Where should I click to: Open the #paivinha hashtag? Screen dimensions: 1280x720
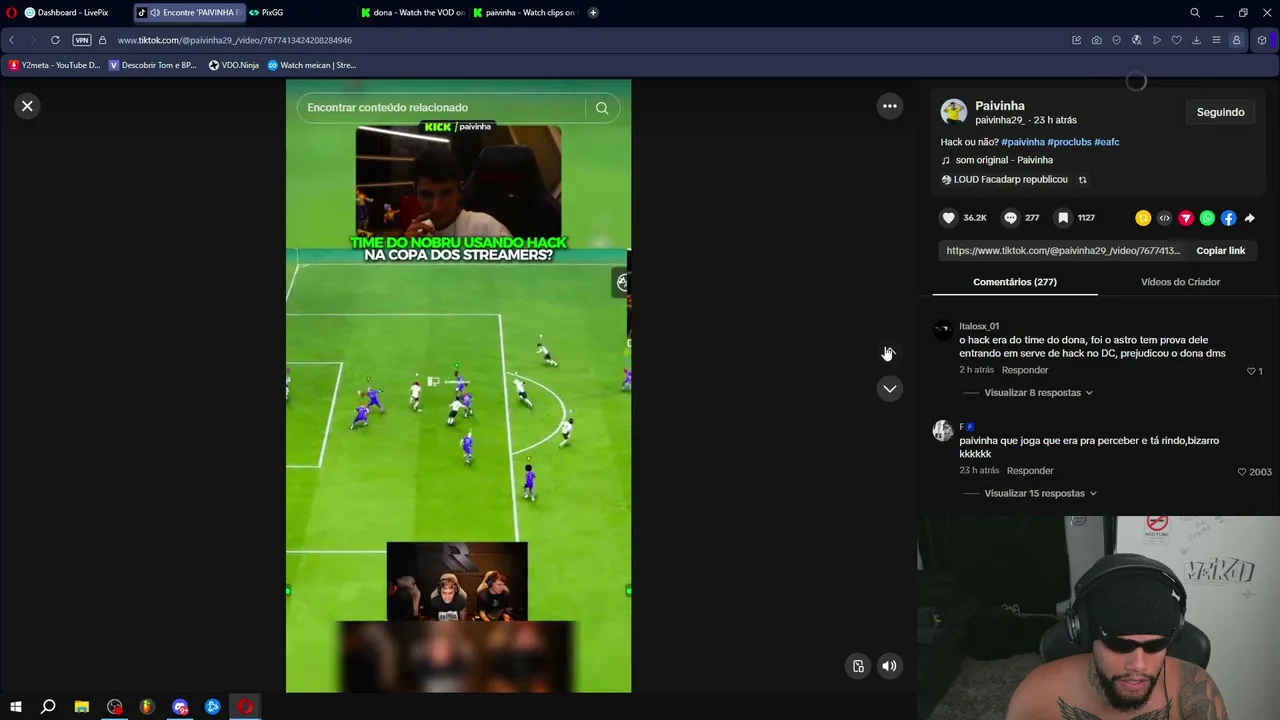click(x=1023, y=142)
